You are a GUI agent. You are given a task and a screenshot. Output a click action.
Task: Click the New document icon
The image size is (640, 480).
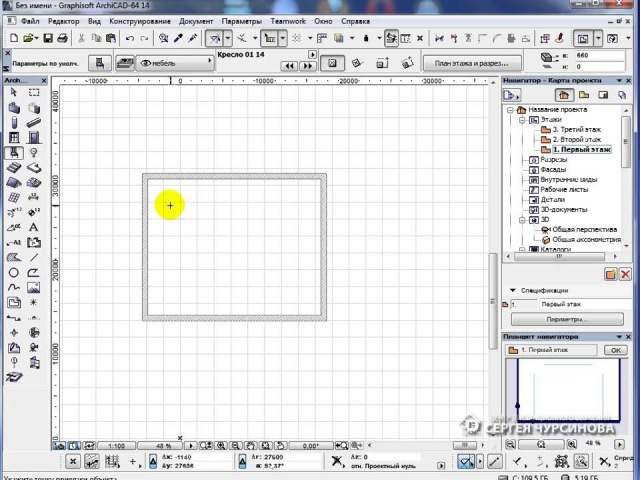(x=14, y=38)
